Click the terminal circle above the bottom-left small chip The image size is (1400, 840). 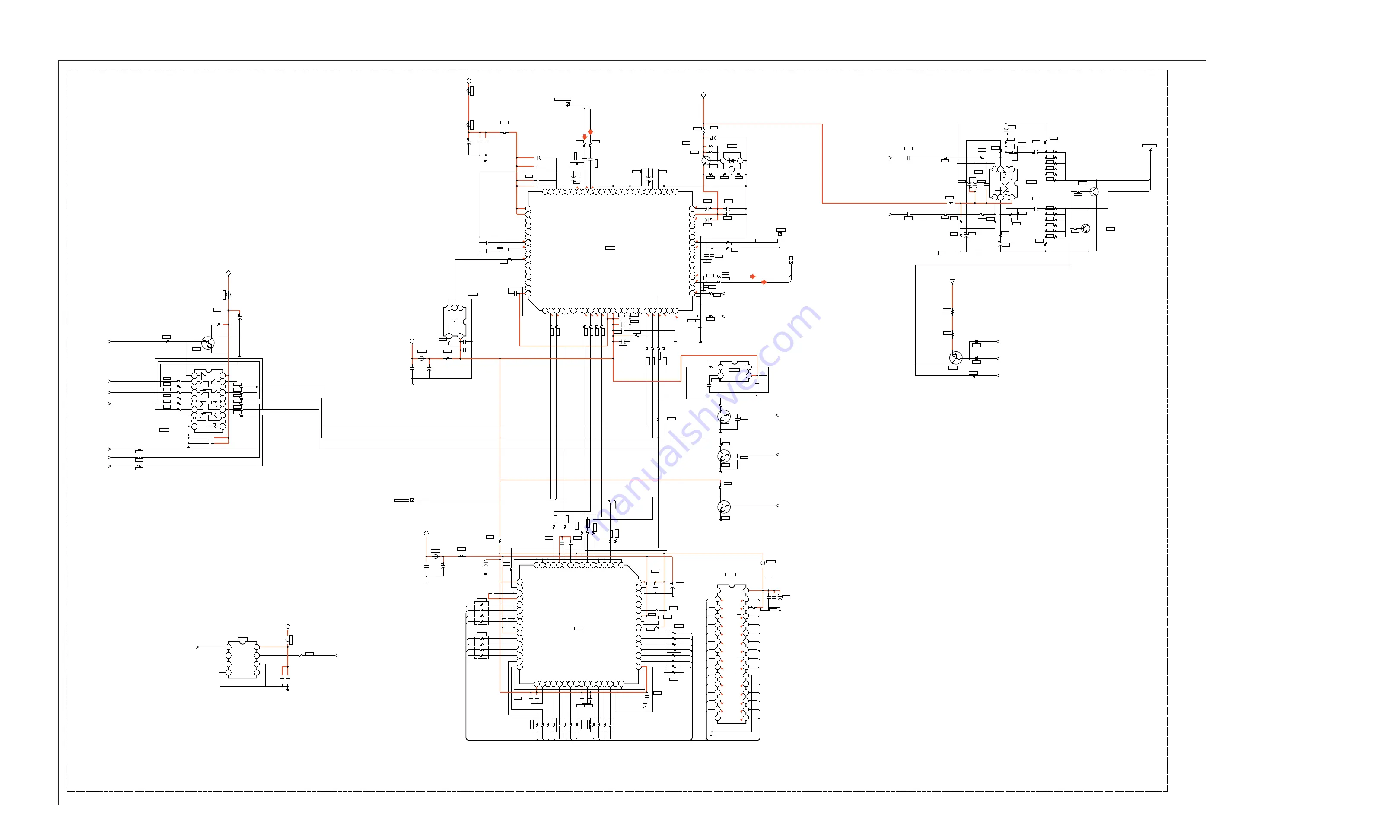(287, 627)
